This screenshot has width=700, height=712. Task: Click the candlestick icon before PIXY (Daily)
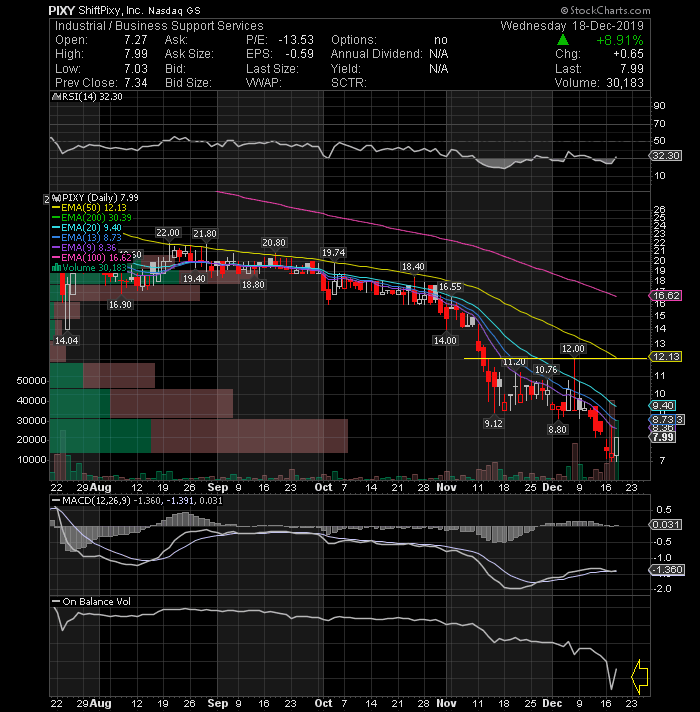[x=56, y=198]
